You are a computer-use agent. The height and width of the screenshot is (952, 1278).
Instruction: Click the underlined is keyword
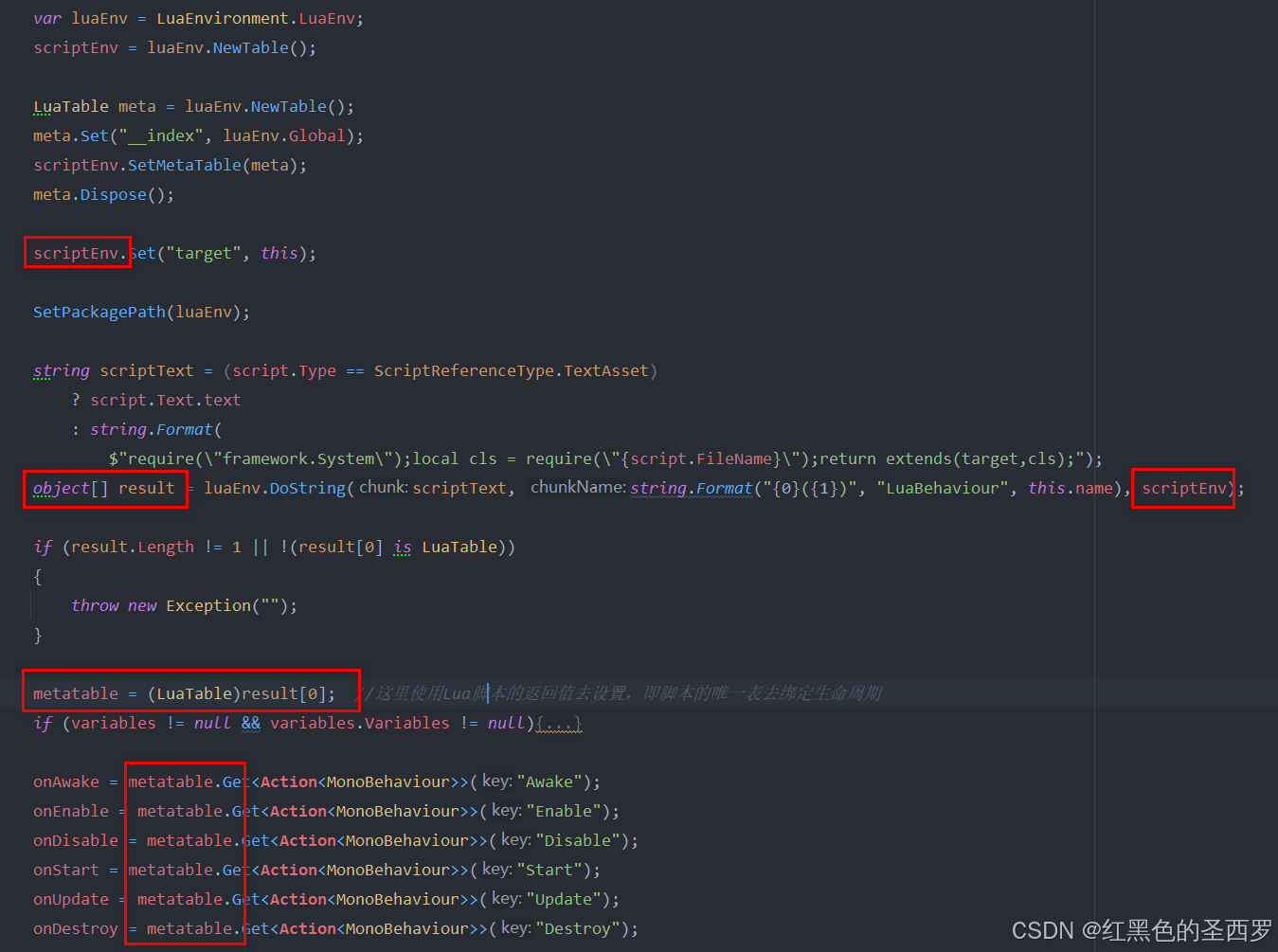click(403, 548)
